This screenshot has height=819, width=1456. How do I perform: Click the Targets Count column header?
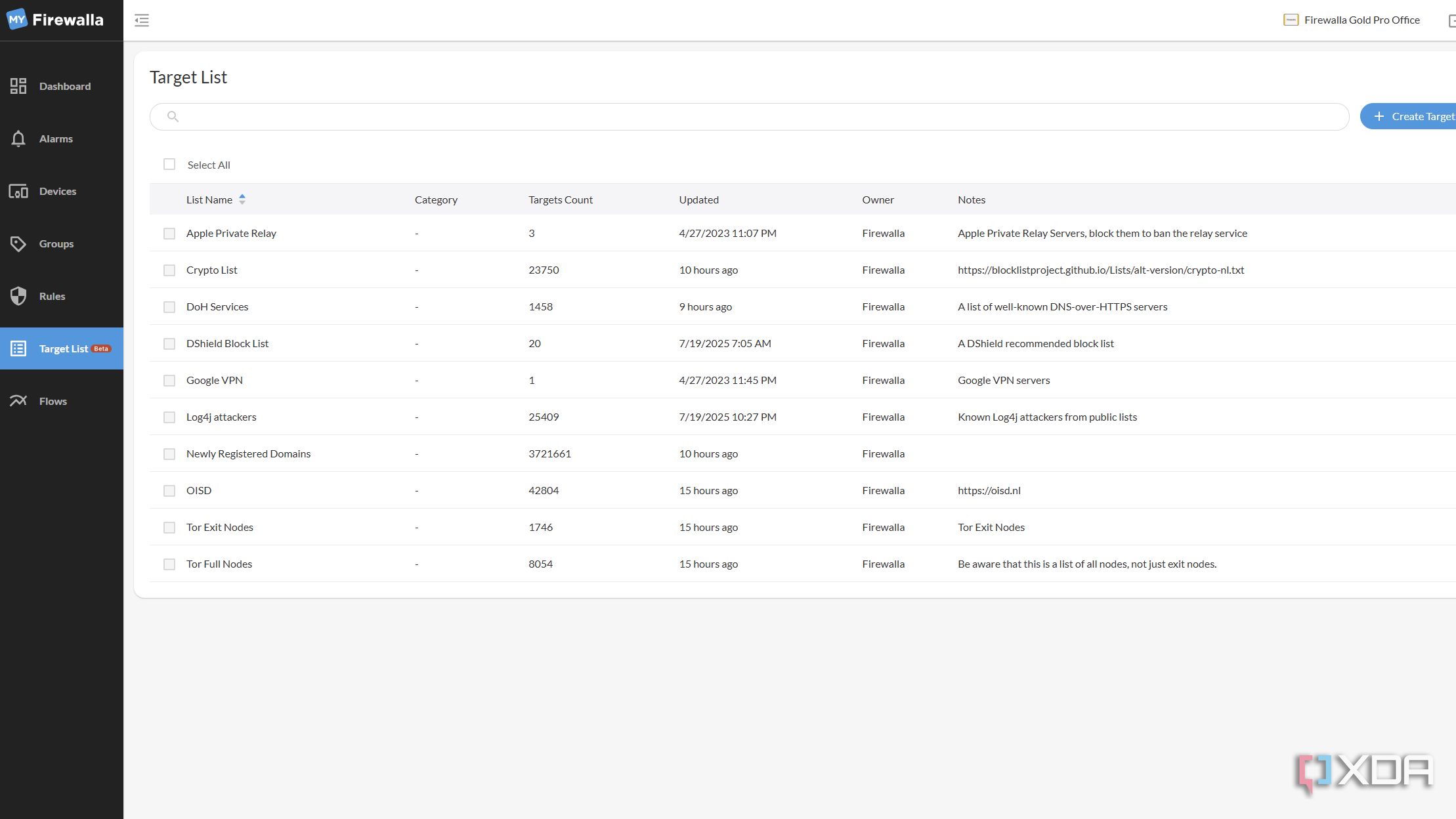[561, 199]
